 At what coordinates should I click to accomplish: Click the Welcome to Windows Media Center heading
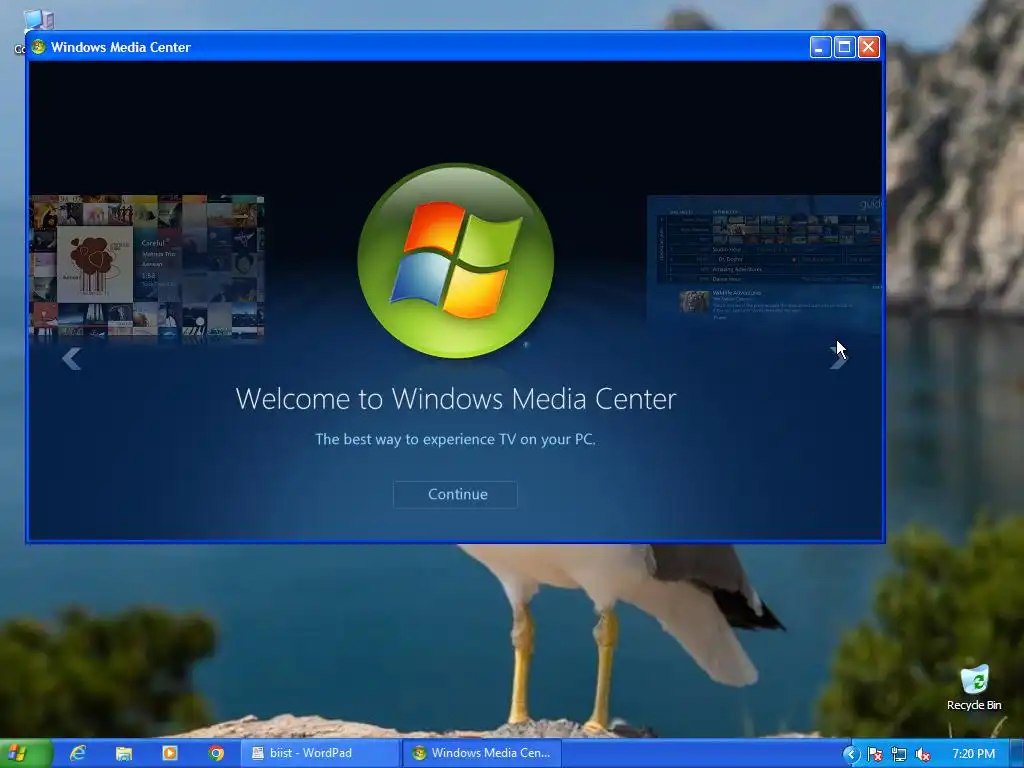(456, 398)
